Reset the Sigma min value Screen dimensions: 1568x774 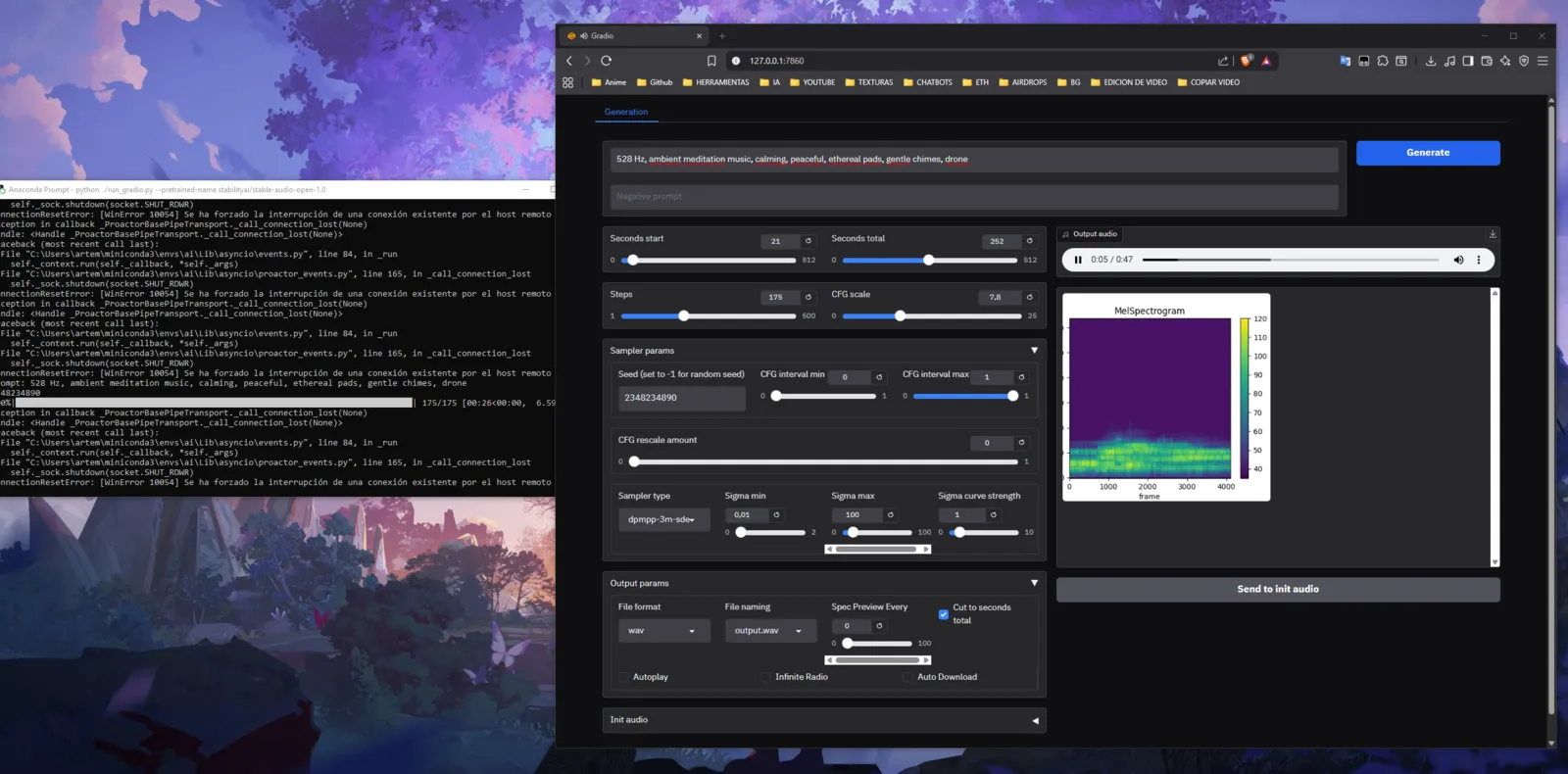[776, 515]
